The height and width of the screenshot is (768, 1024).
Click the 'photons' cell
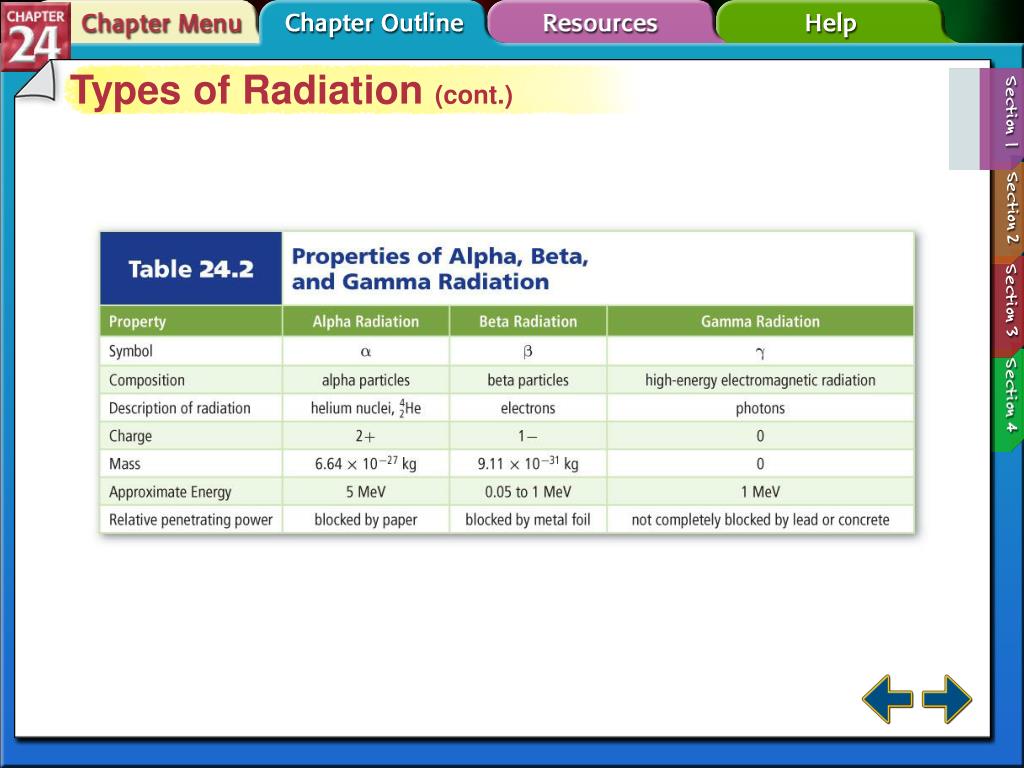click(x=760, y=408)
